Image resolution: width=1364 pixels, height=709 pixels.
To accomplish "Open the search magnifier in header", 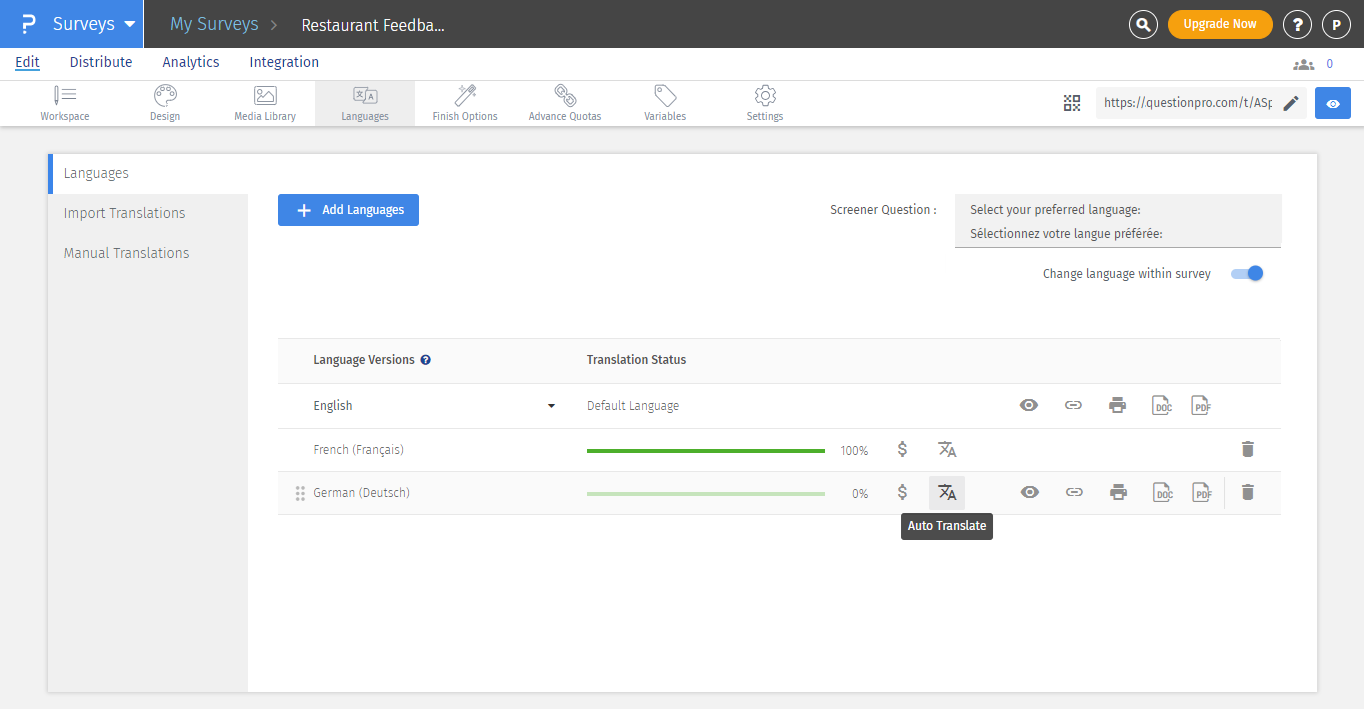I will (x=1143, y=24).
